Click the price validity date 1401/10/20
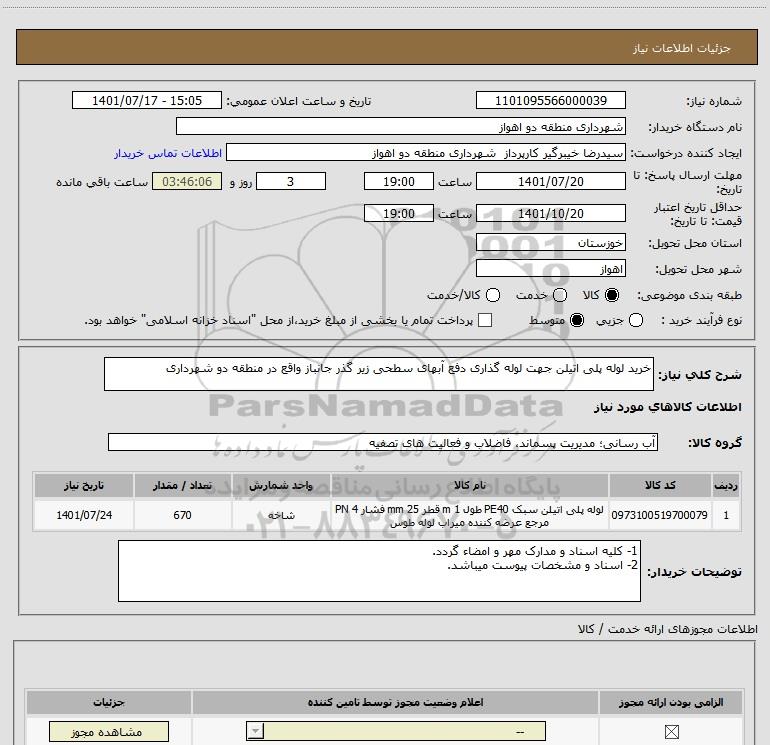 (x=550, y=213)
